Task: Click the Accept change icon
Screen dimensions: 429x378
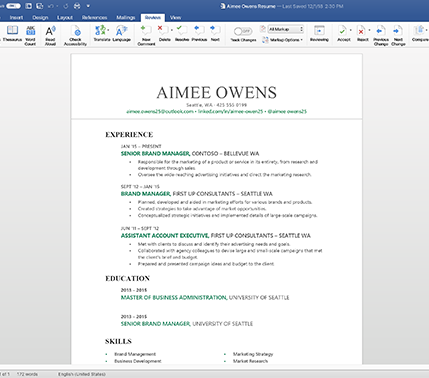Action: pos(342,31)
